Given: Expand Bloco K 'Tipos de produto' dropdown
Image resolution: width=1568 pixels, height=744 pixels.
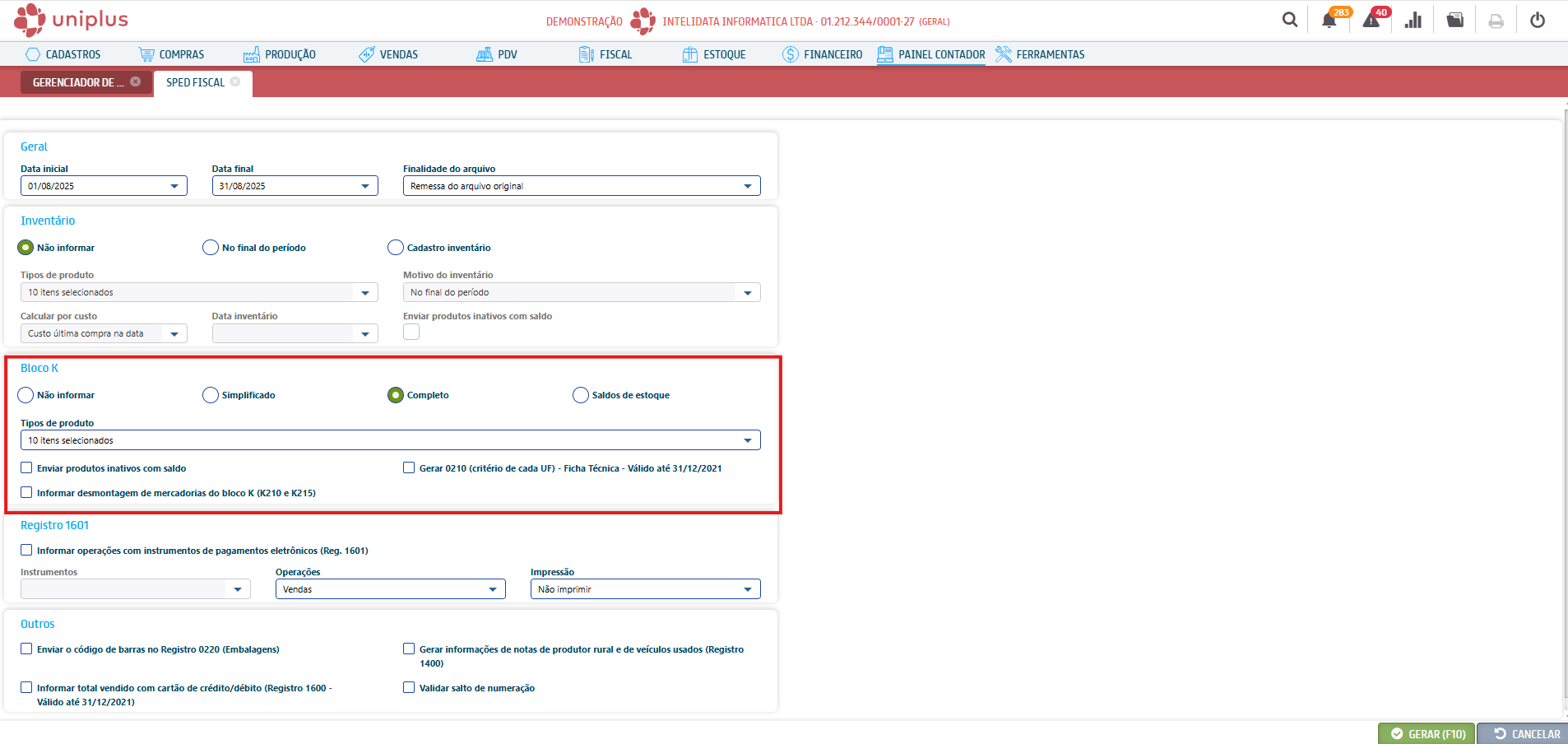Looking at the screenshot, I should click(x=391, y=440).
